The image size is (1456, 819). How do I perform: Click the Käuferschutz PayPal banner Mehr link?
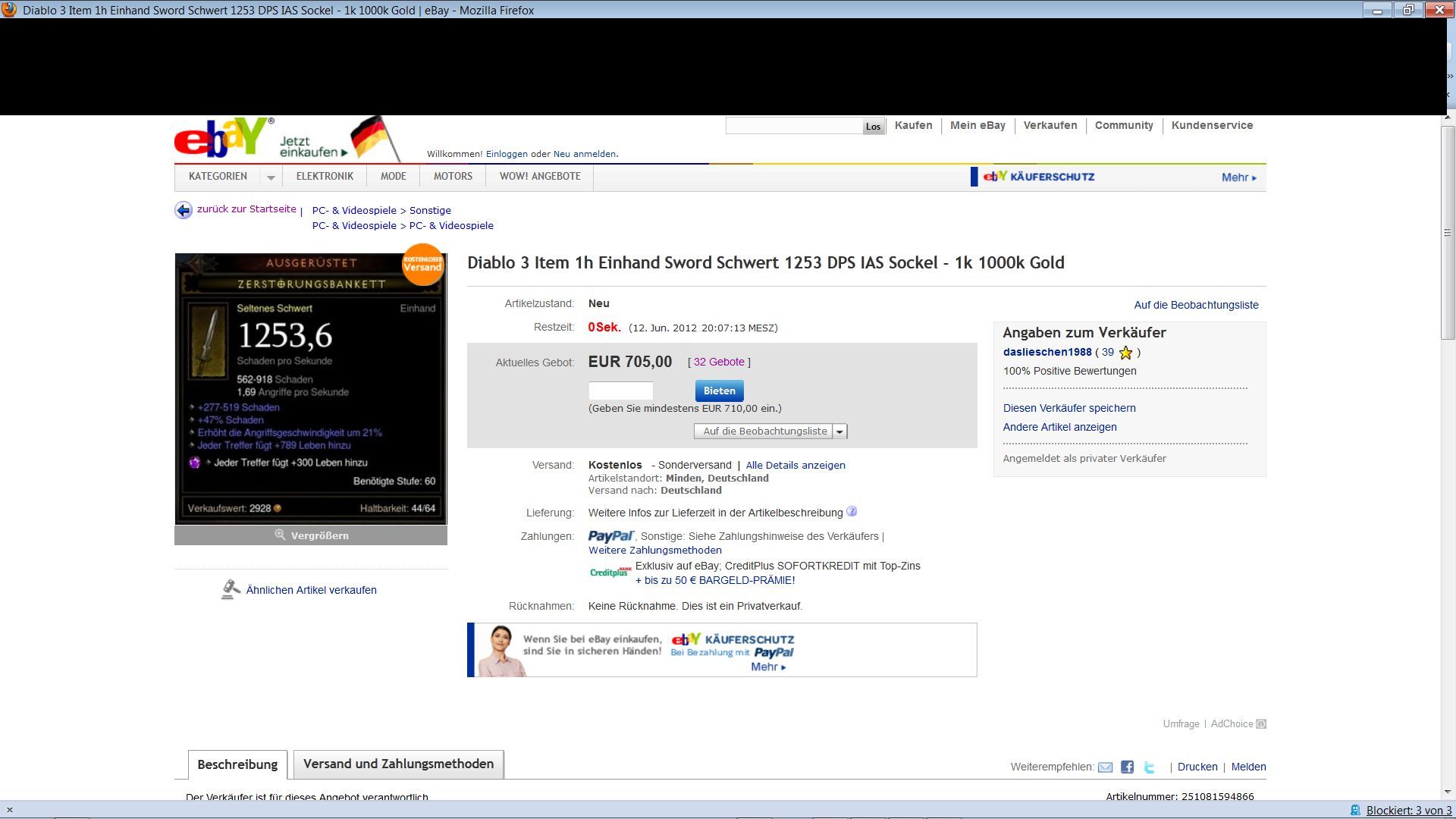767,667
